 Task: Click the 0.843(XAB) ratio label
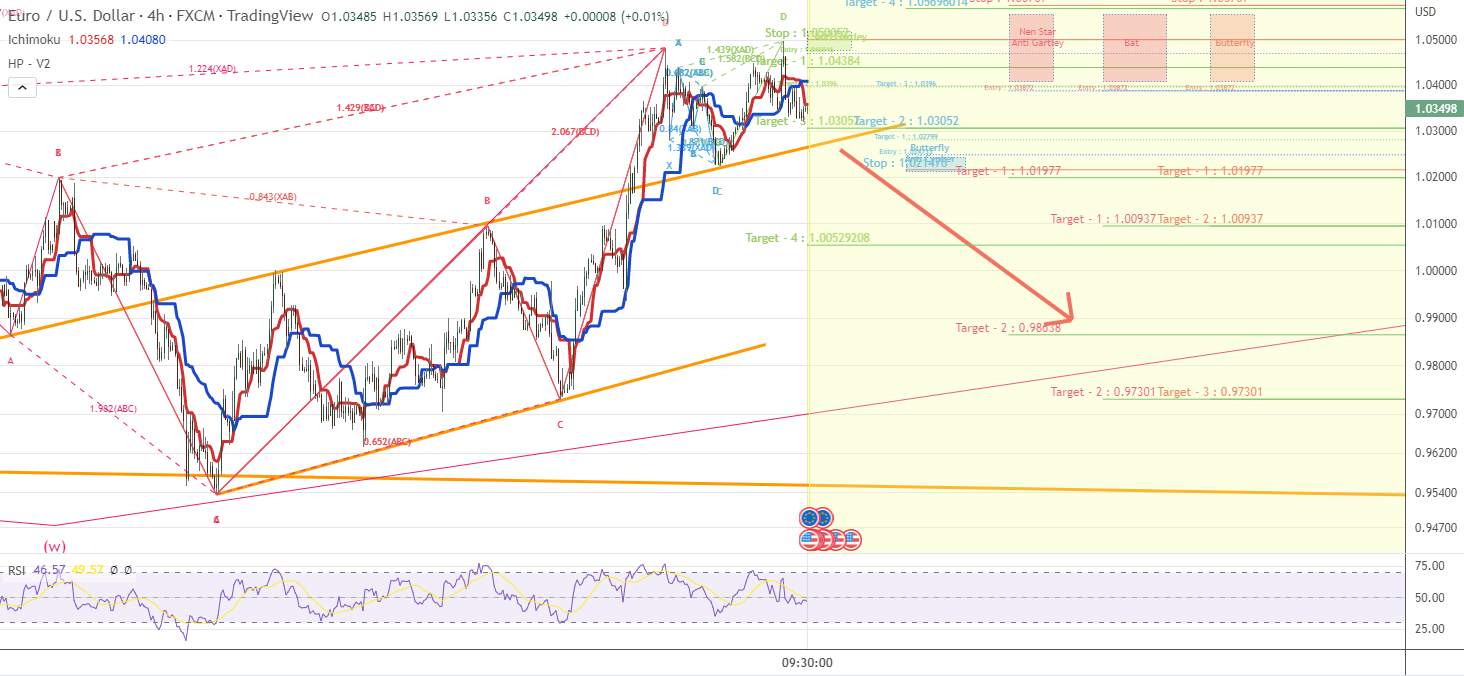273,197
